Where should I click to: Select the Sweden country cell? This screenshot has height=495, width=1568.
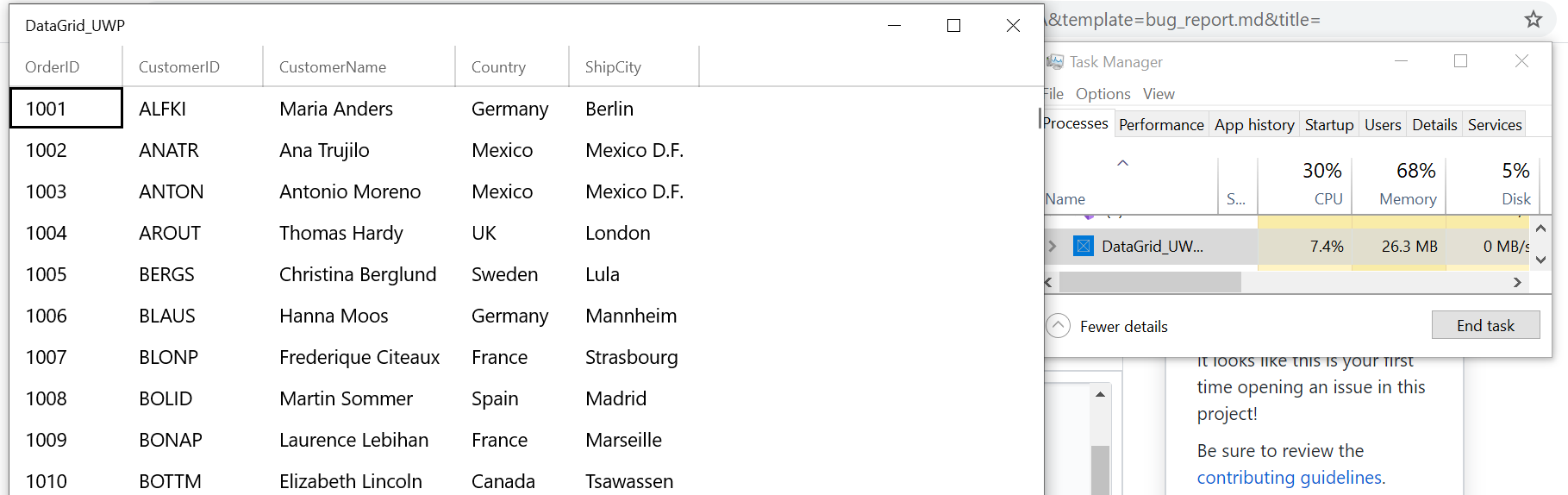512,274
